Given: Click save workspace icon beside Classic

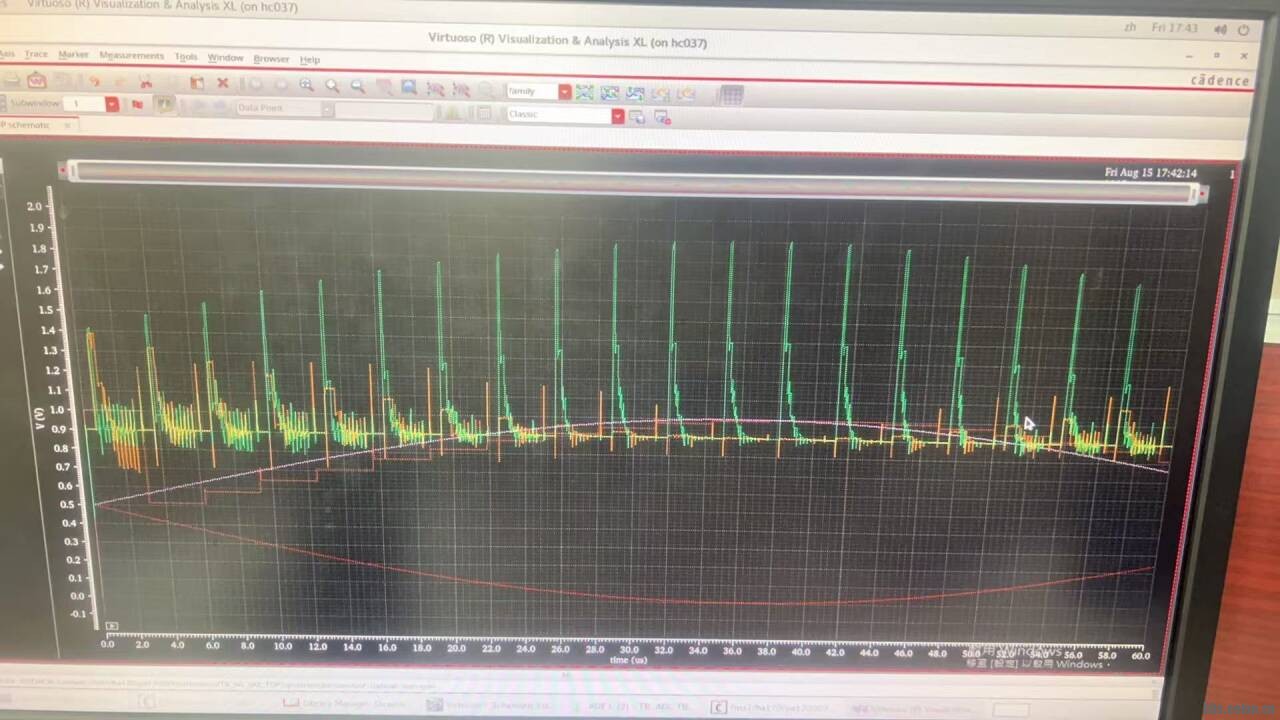Looking at the screenshot, I should click(x=637, y=117).
